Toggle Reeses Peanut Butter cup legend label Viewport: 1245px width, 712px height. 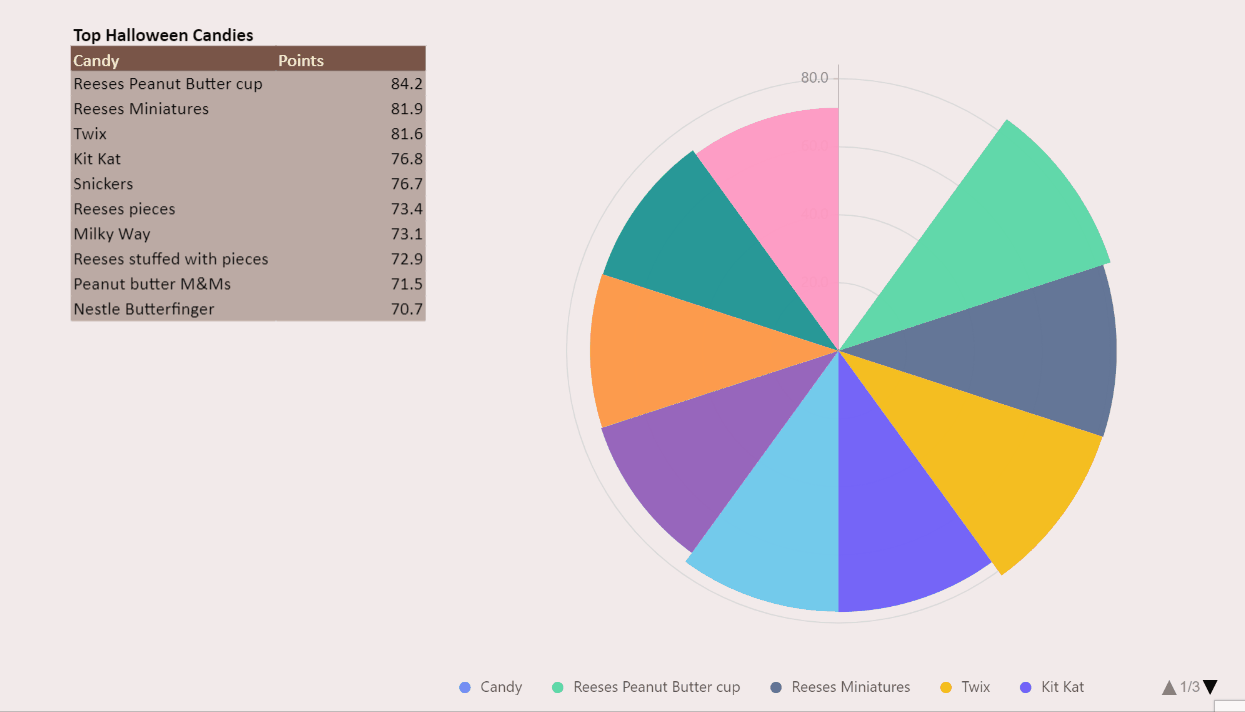[657, 687]
